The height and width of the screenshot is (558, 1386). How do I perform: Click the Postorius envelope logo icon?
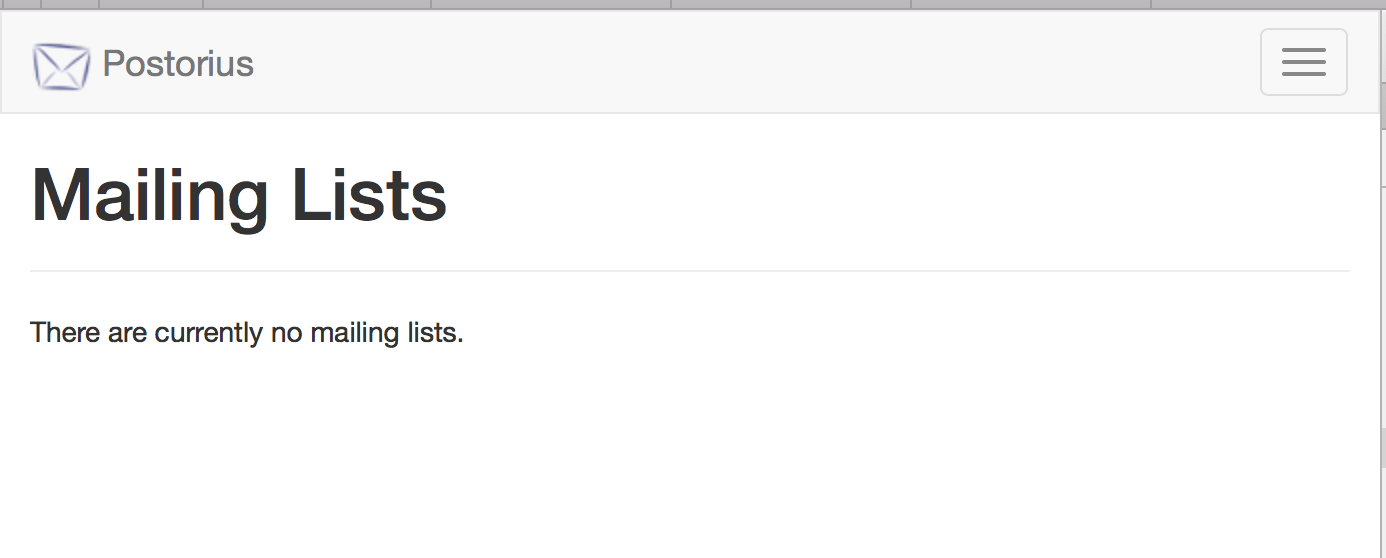[x=61, y=66]
